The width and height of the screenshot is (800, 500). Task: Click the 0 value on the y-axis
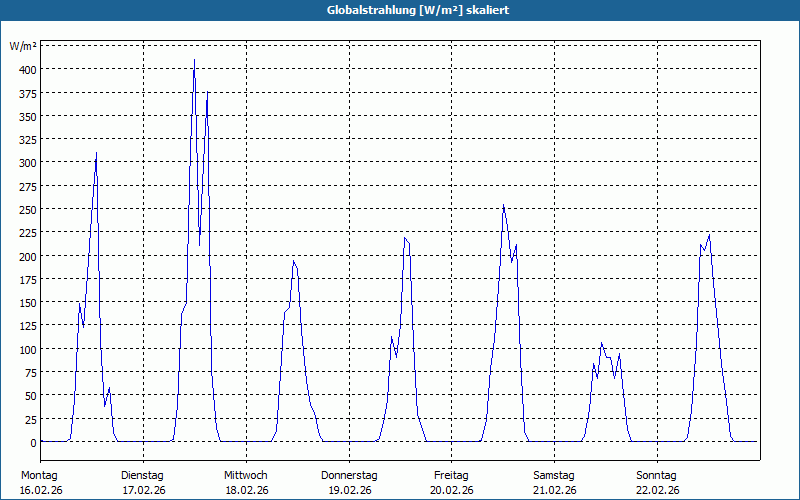coord(33,443)
